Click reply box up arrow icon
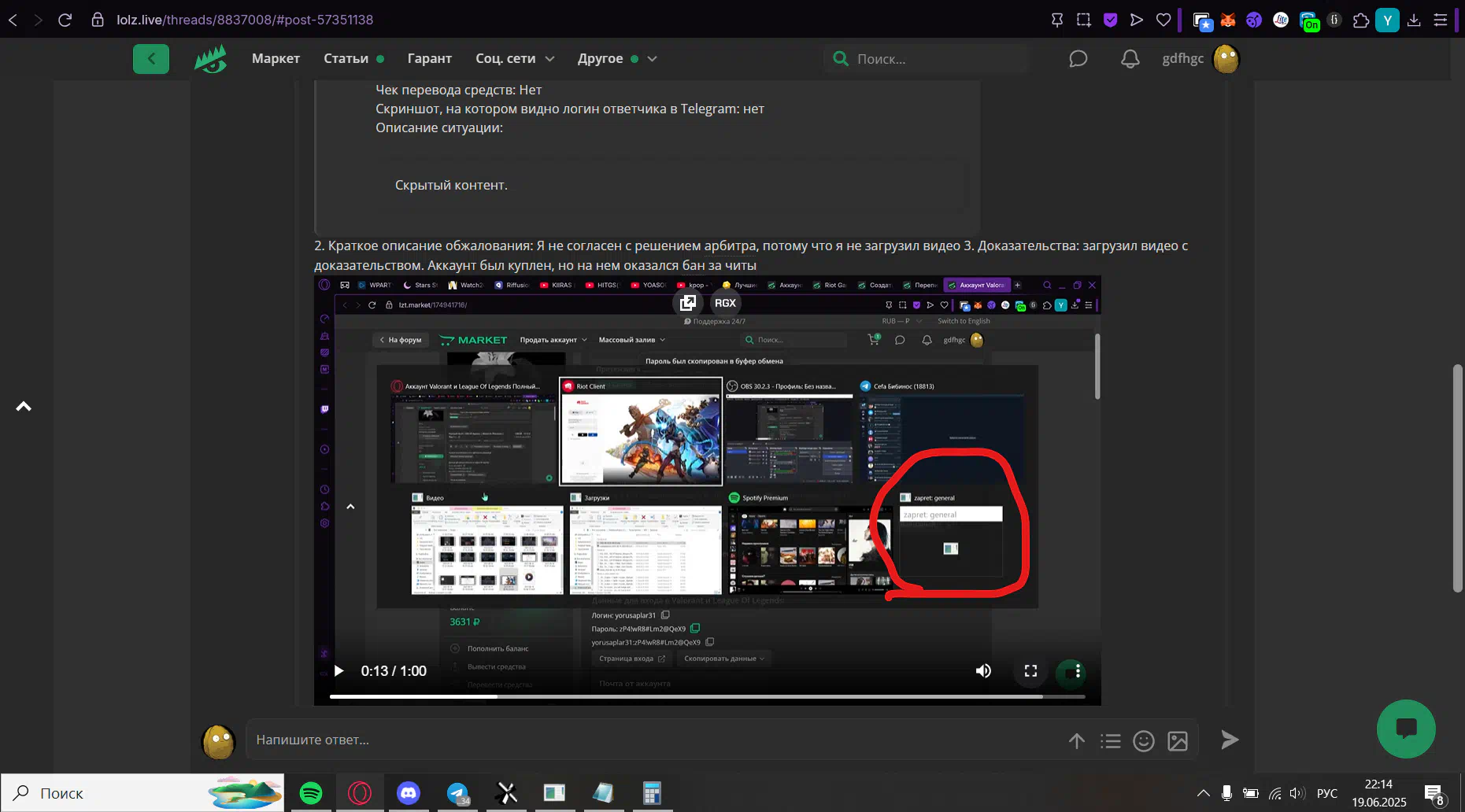The image size is (1465, 812). [1077, 740]
